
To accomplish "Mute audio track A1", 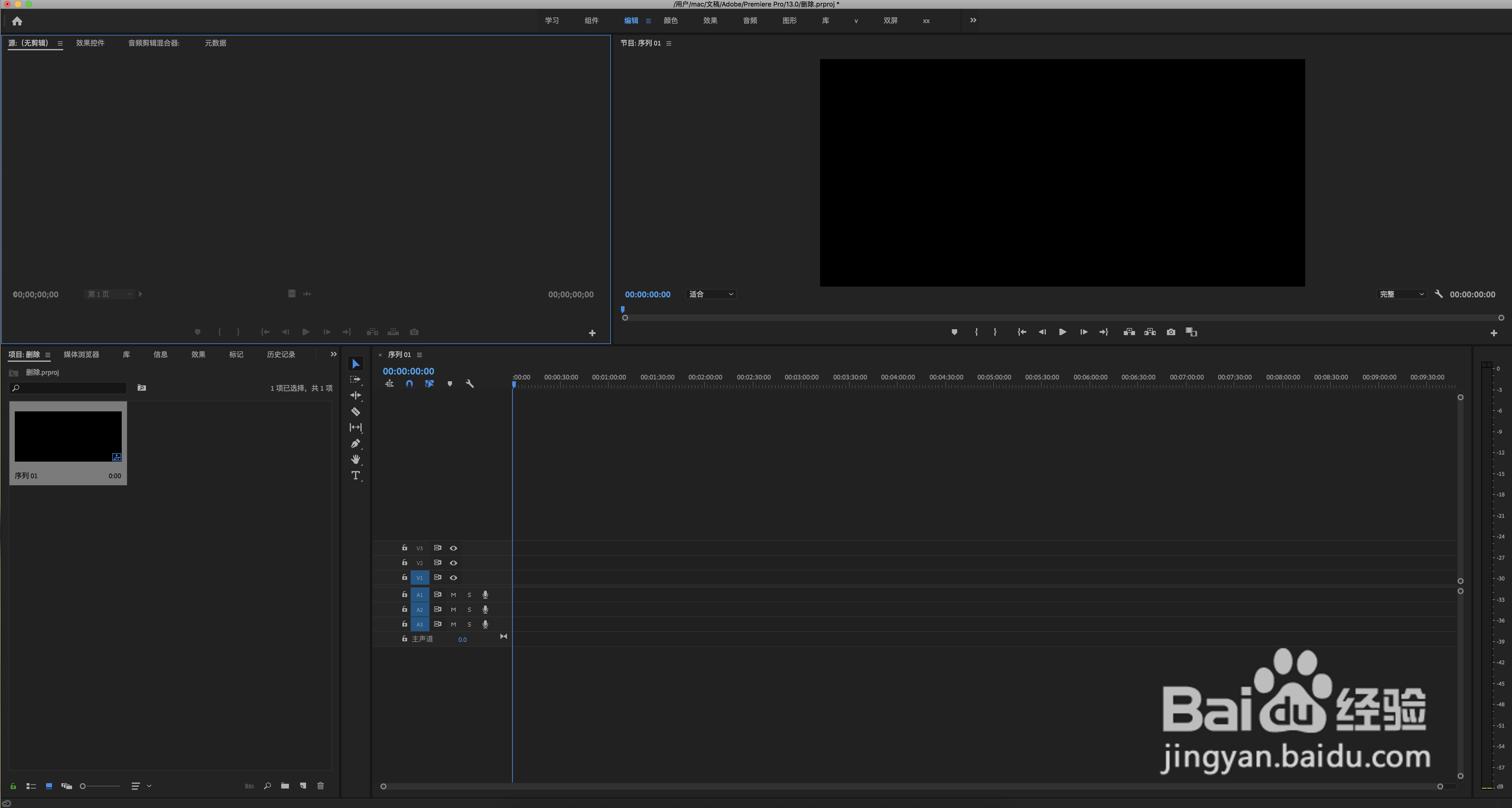I will click(x=453, y=595).
